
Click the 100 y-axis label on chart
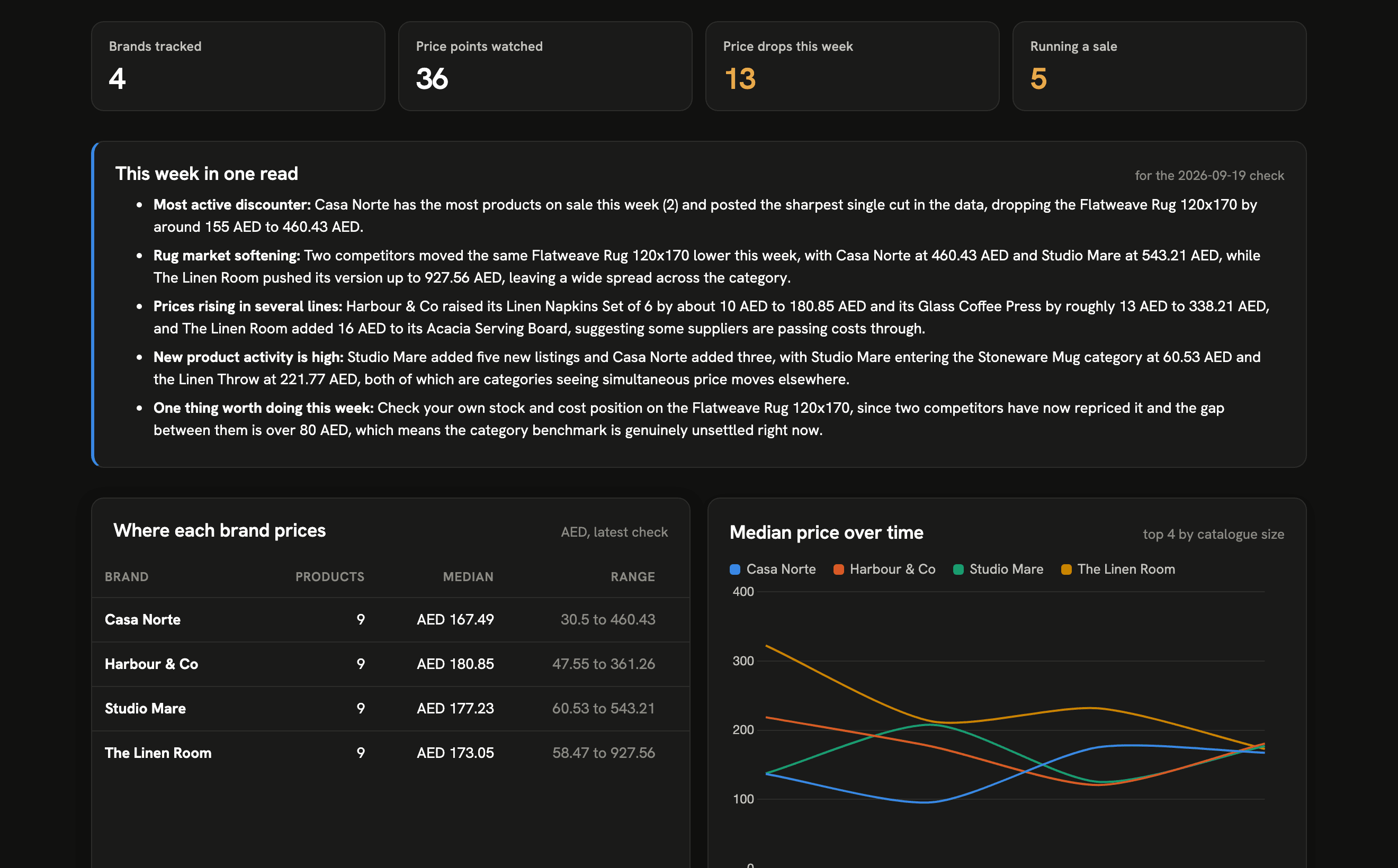(x=743, y=799)
